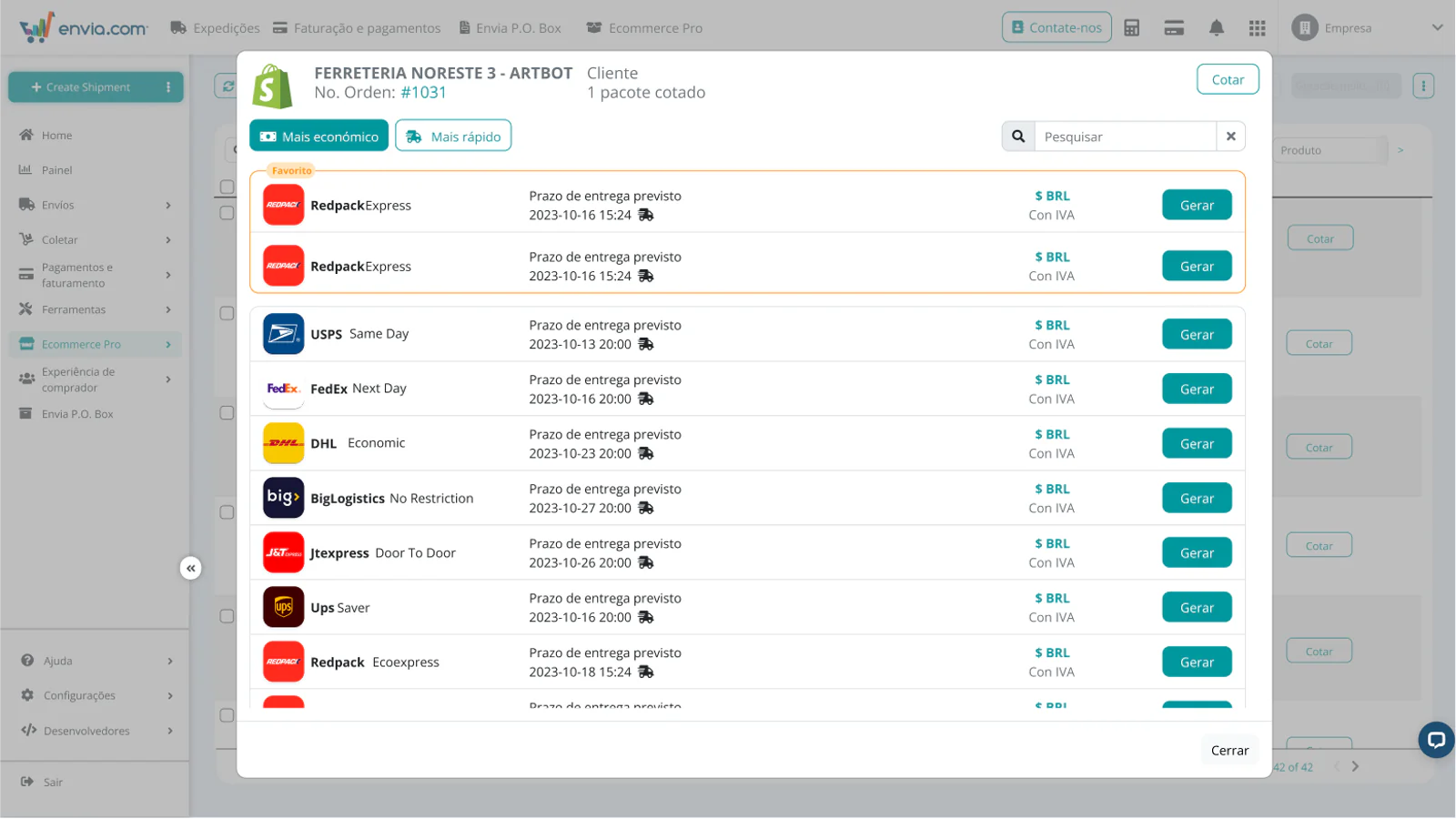Clear the Pesquisar search field

[1230, 136]
